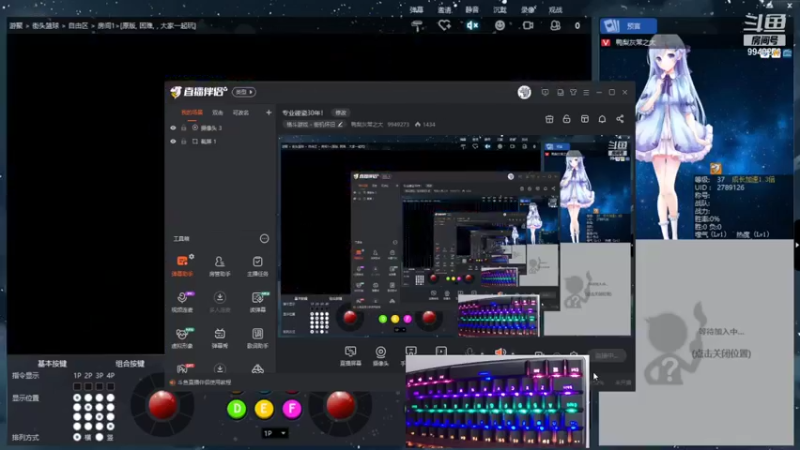
Task: Collapse the 工具箱 panel with the circle button
Action: tap(264, 238)
